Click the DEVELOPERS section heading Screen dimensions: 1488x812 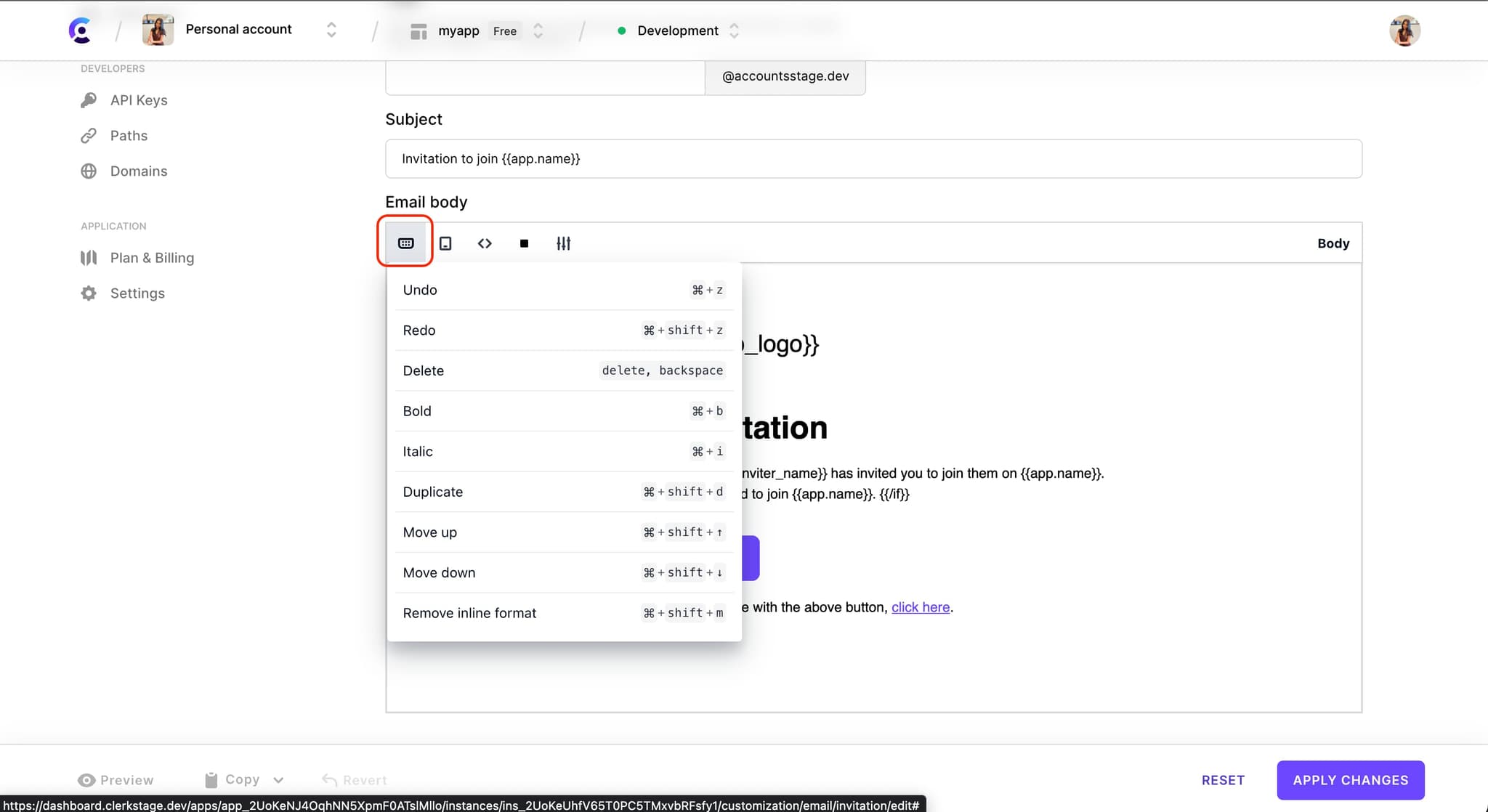(113, 68)
